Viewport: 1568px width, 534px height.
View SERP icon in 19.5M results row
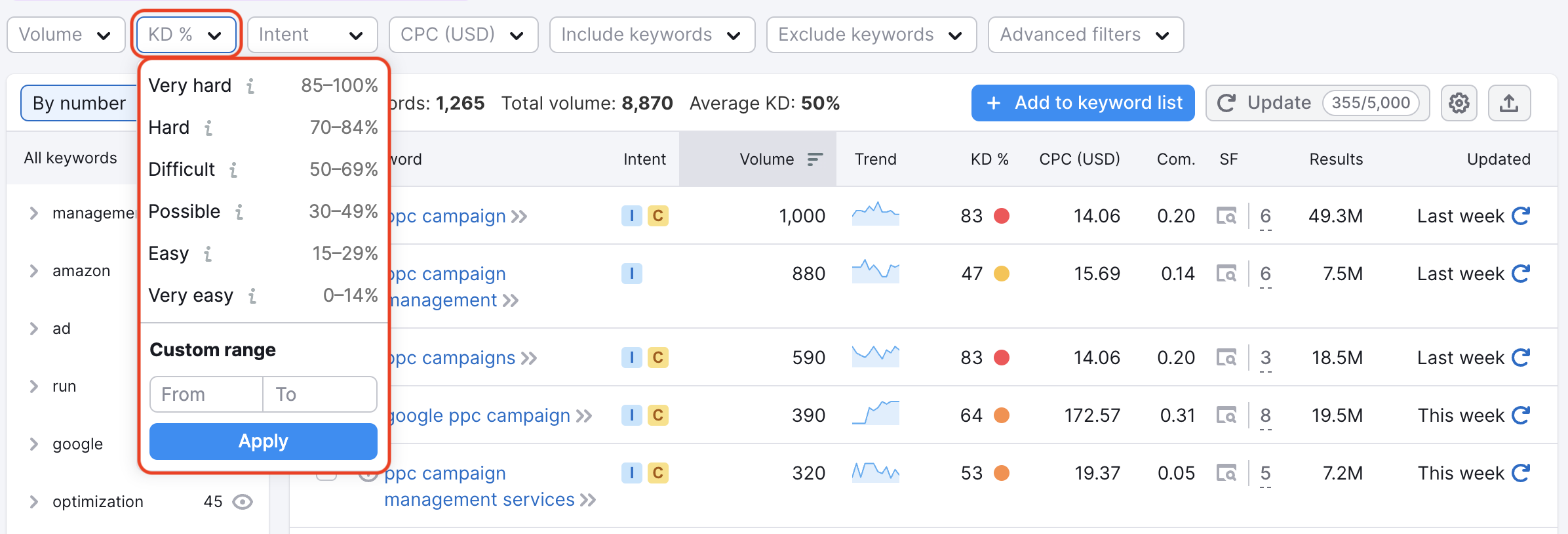pos(1226,415)
